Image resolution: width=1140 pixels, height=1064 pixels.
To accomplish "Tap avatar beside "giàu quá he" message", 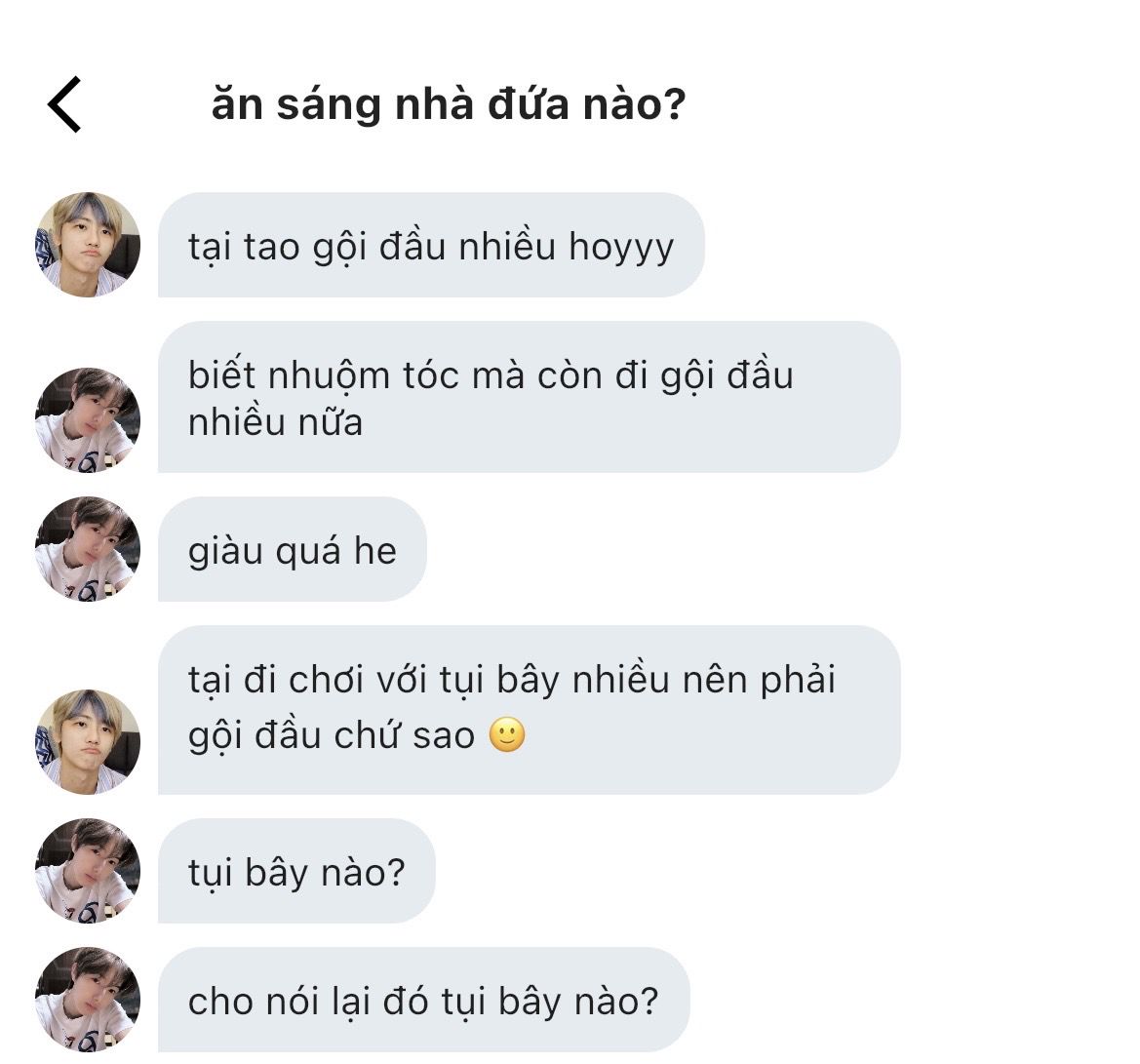I will [x=88, y=549].
